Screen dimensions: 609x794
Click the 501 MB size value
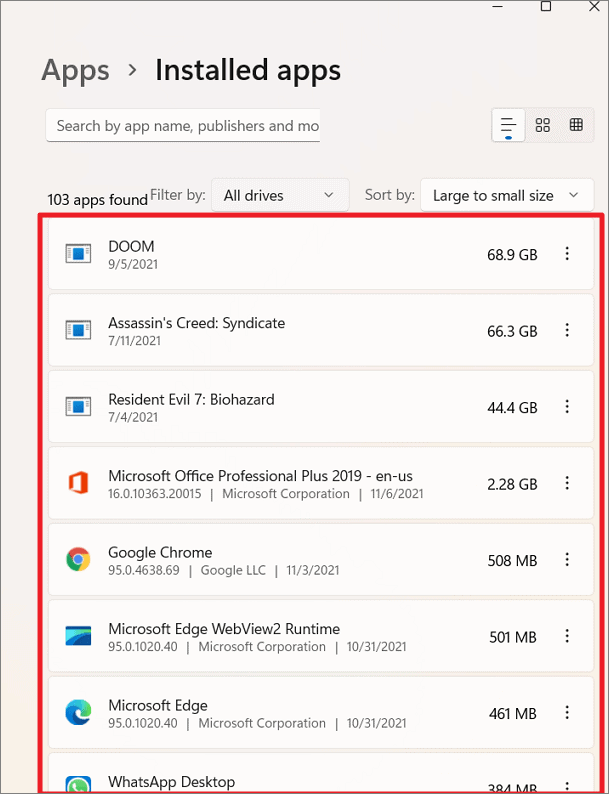(x=513, y=637)
